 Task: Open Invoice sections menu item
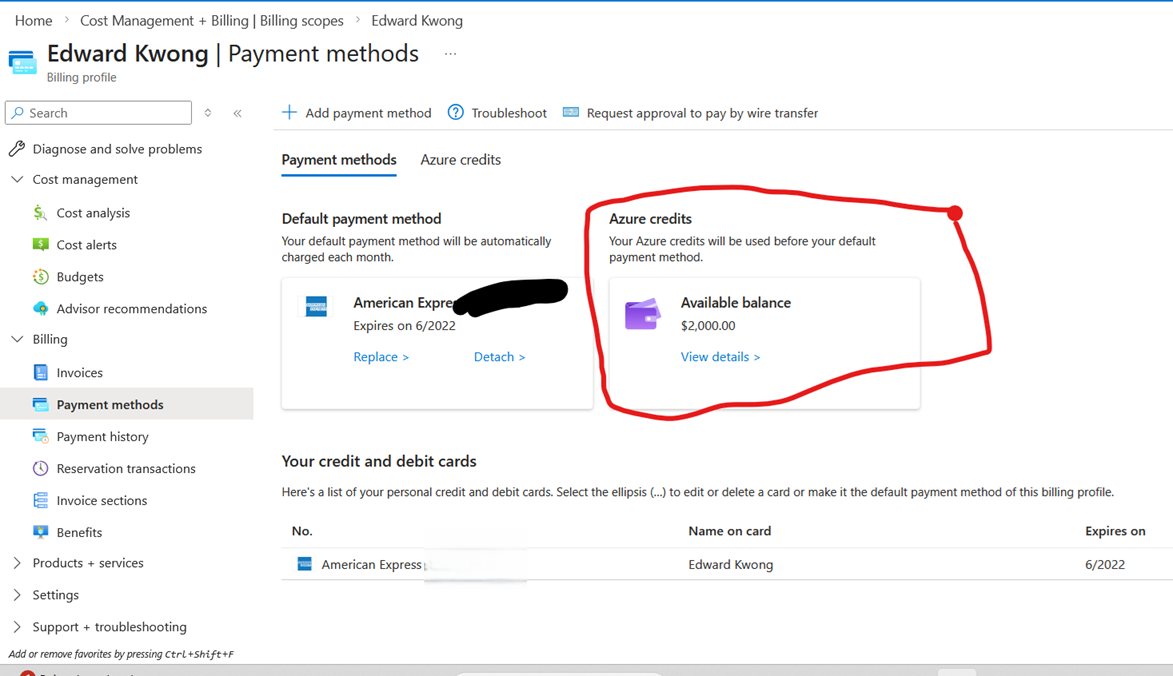pos(102,500)
